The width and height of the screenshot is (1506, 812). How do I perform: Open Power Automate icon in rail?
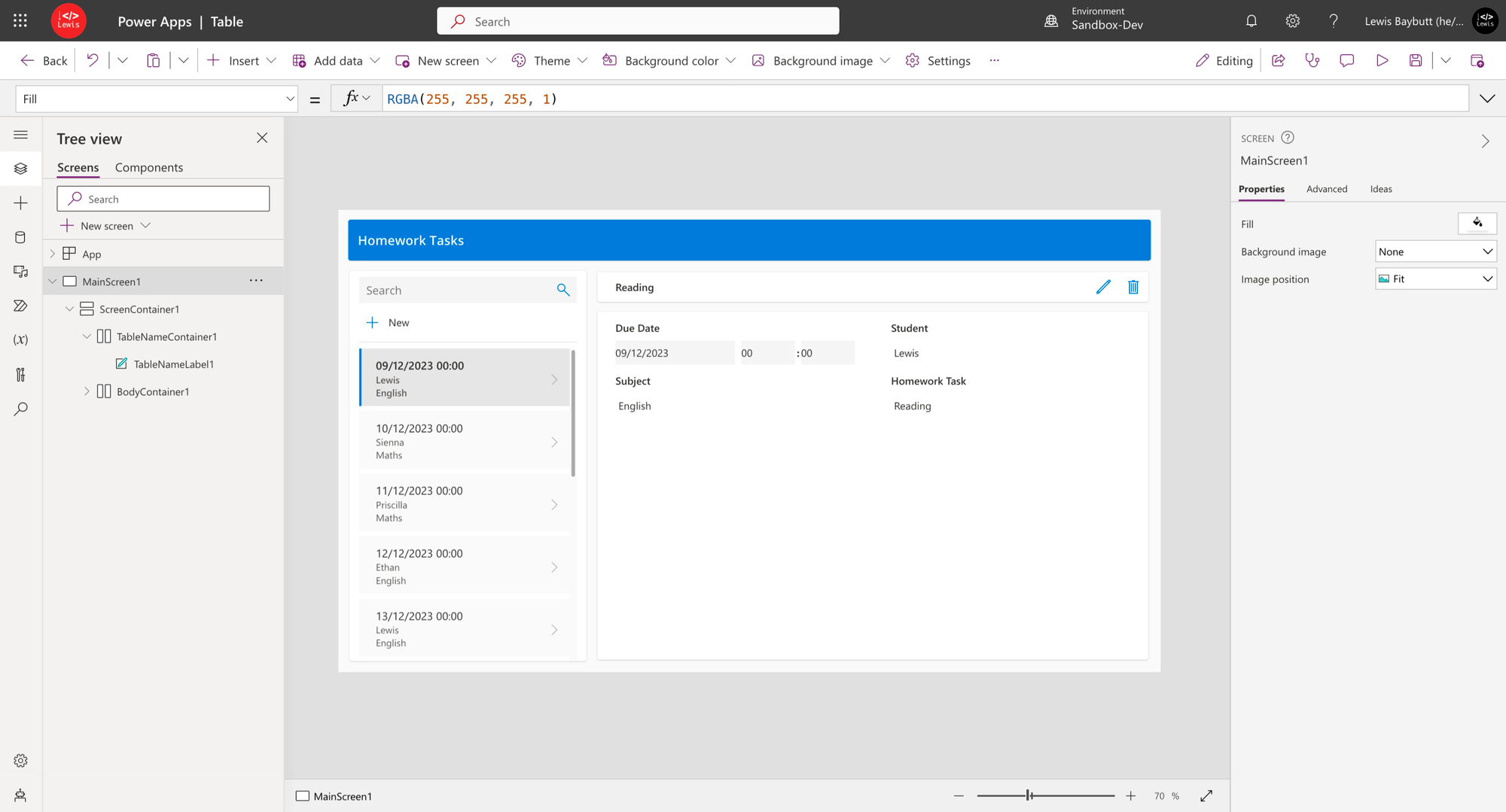coord(20,306)
